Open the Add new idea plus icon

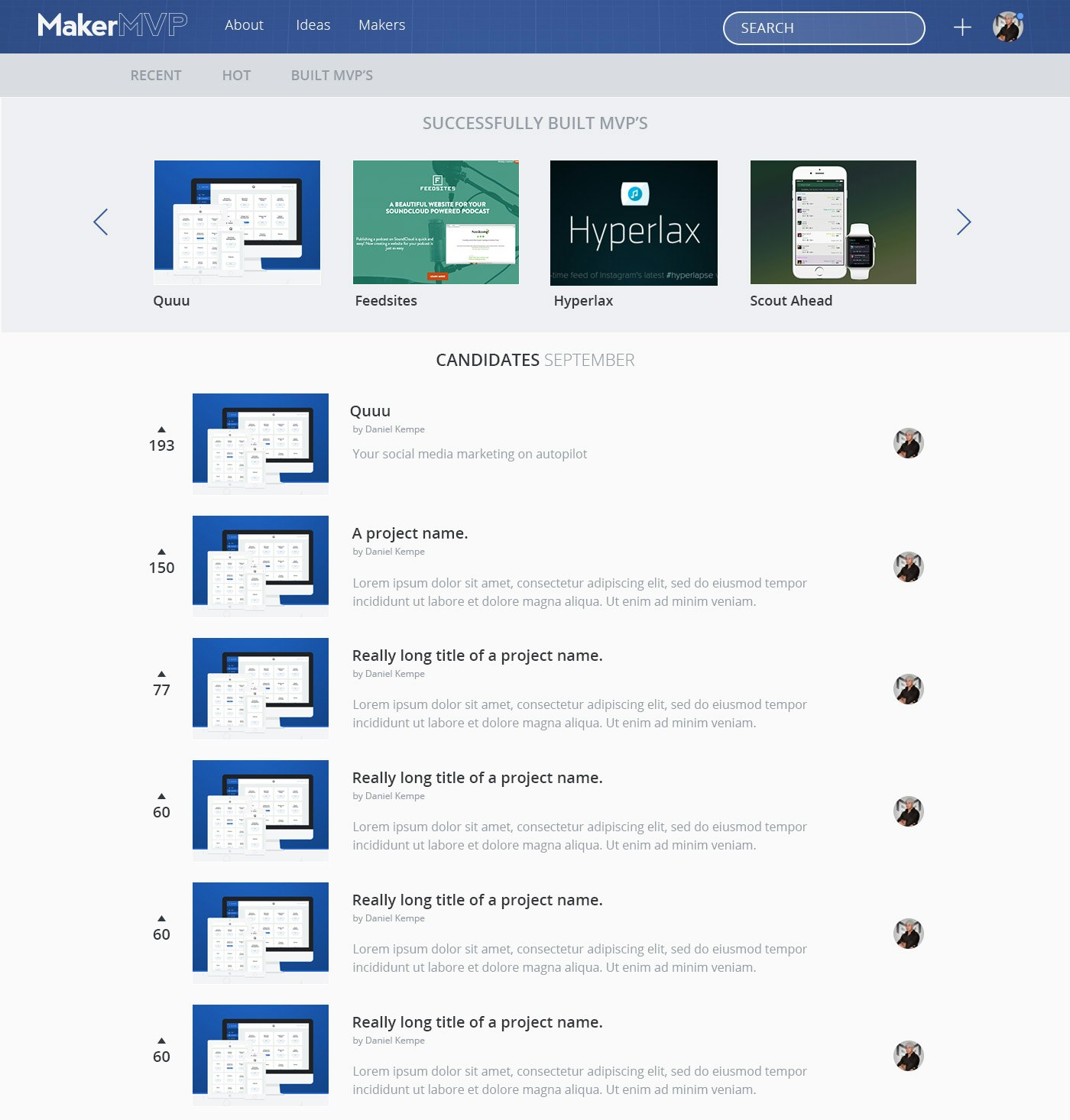pos(962,26)
